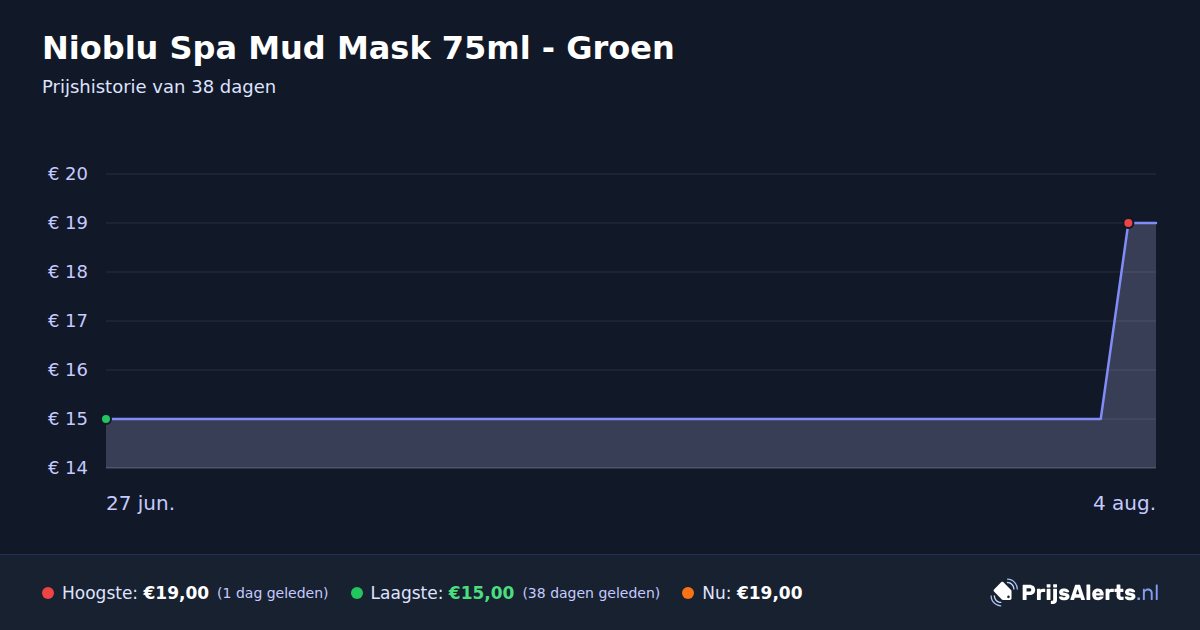Click the product title Nioblu Spa Mud Mask
Viewport: 1200px width, 630px height.
(358, 48)
